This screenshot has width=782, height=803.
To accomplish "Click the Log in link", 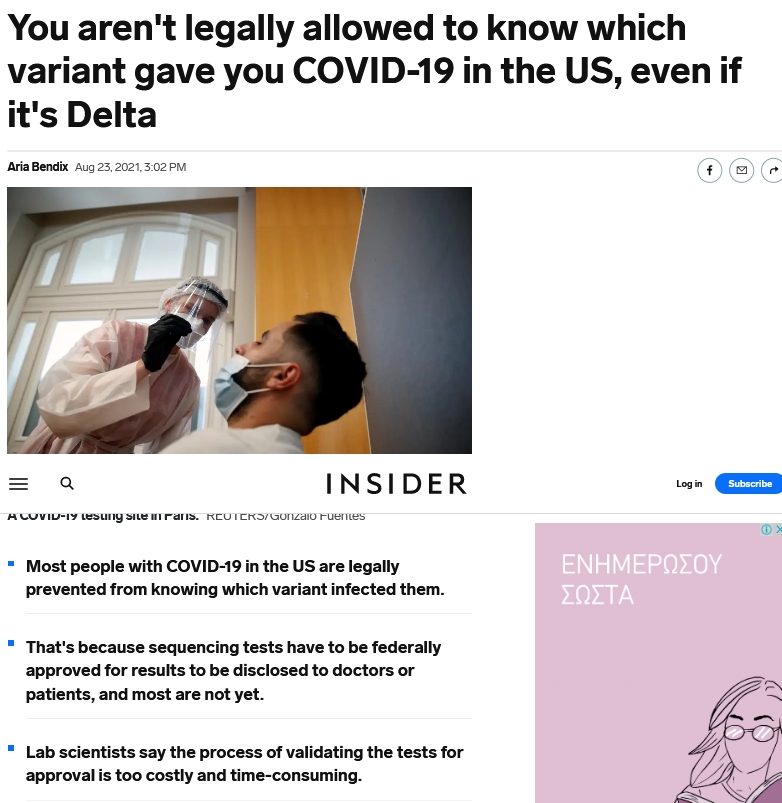I will click(x=689, y=484).
